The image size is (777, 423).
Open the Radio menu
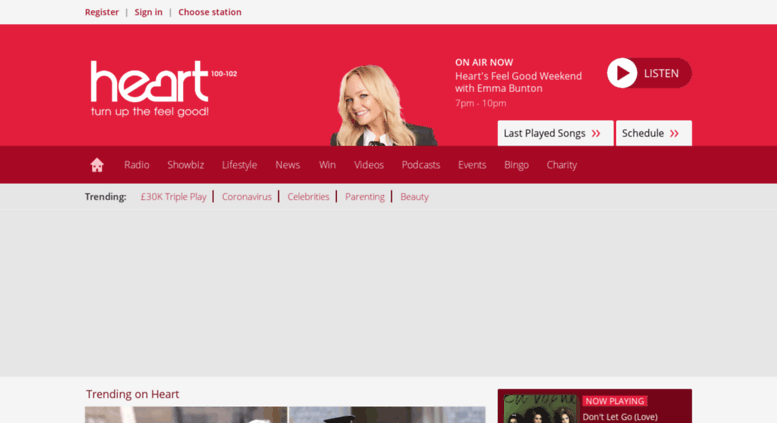(x=137, y=165)
